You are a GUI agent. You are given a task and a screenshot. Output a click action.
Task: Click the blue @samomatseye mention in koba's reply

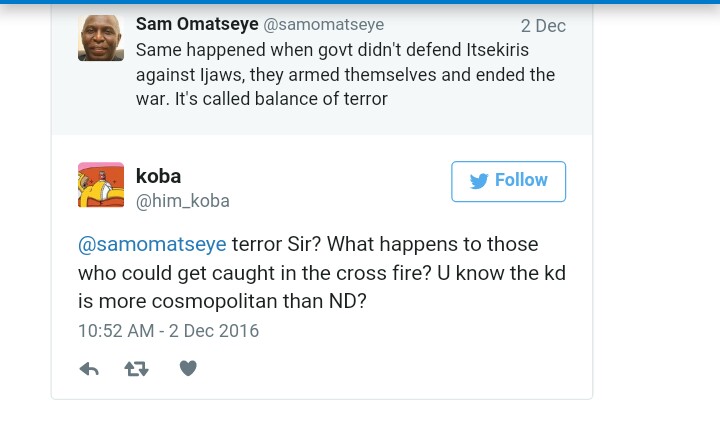coord(152,245)
